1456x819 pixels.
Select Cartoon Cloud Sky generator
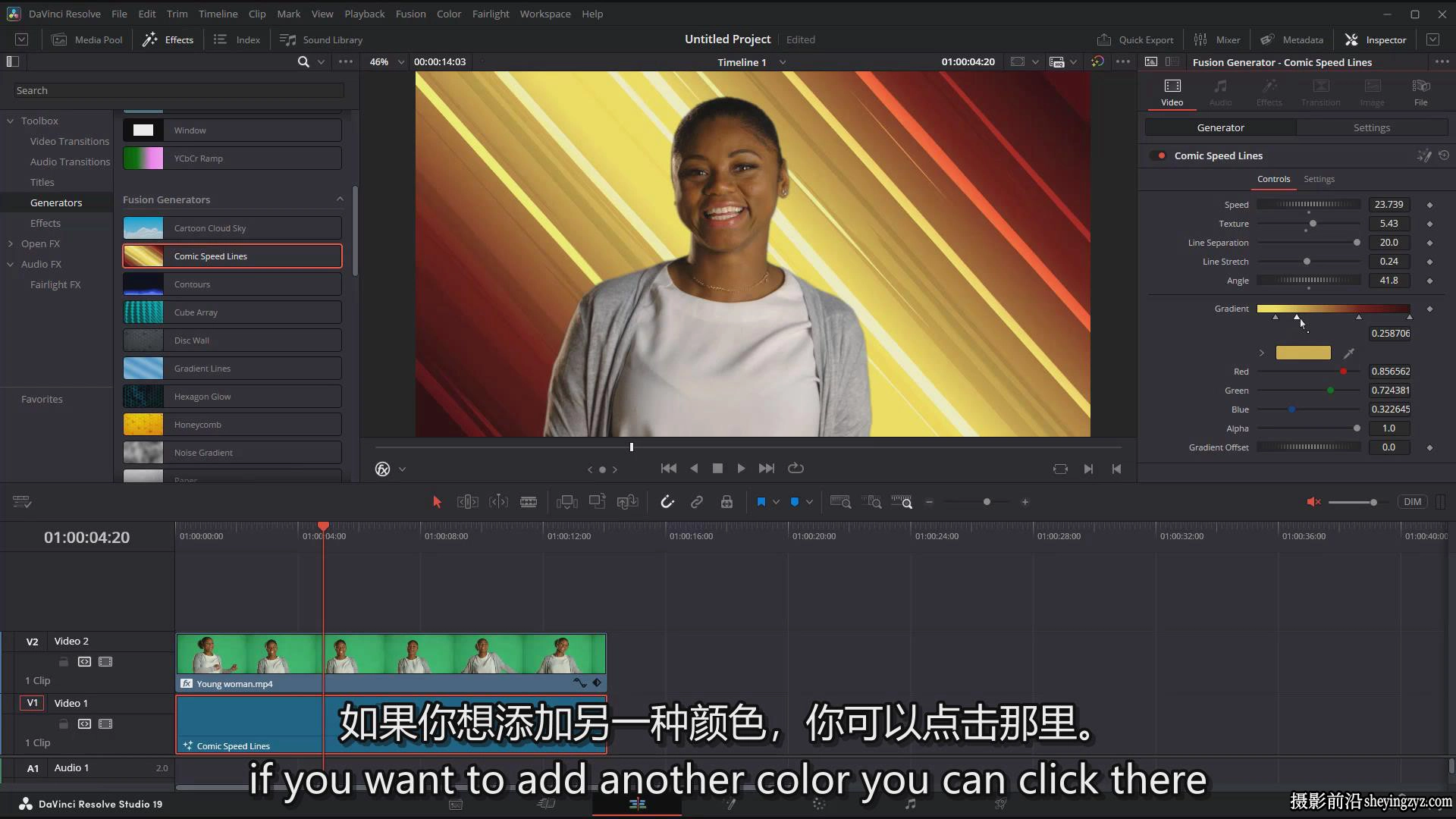click(232, 228)
